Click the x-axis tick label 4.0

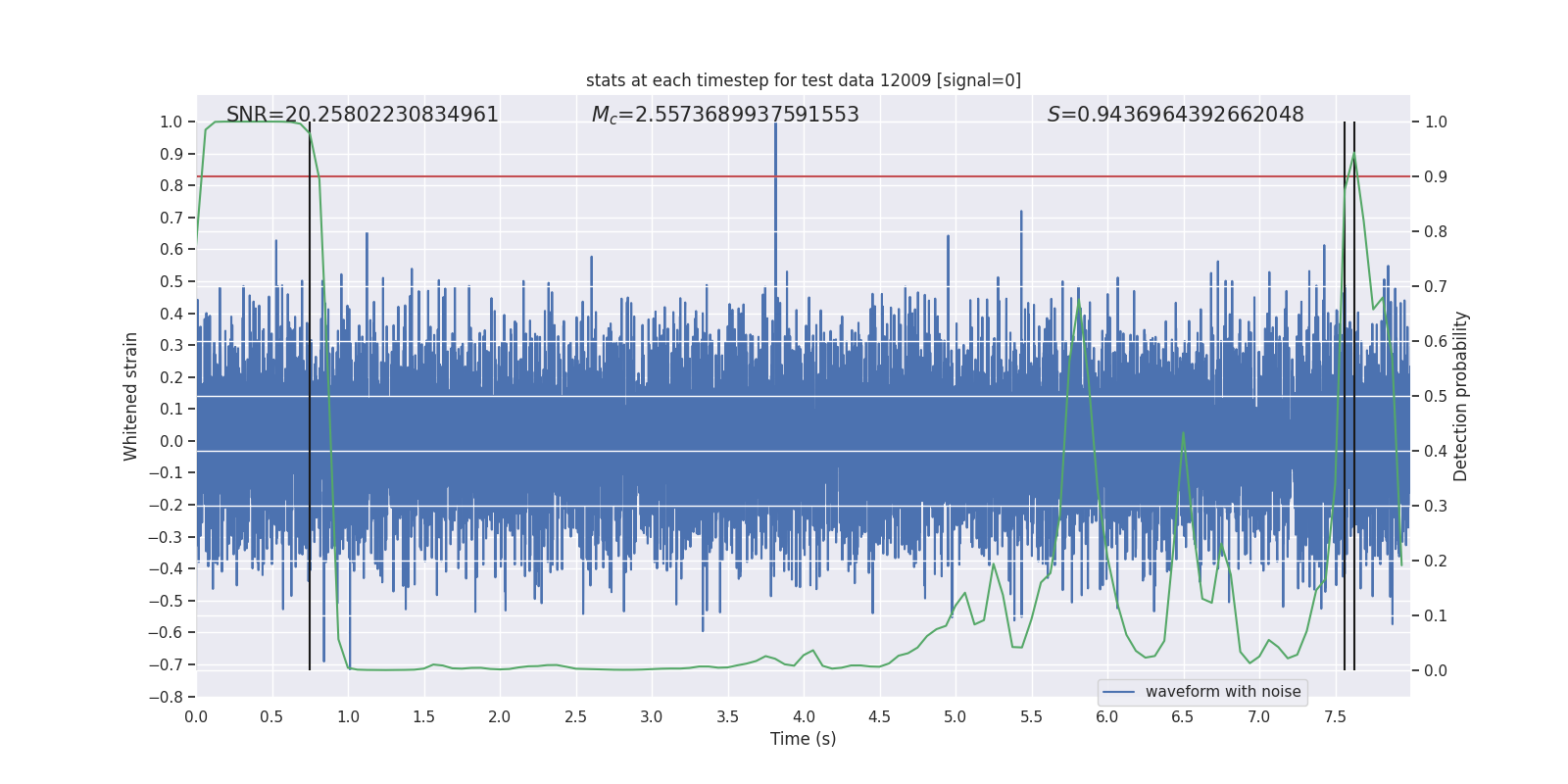tap(803, 716)
